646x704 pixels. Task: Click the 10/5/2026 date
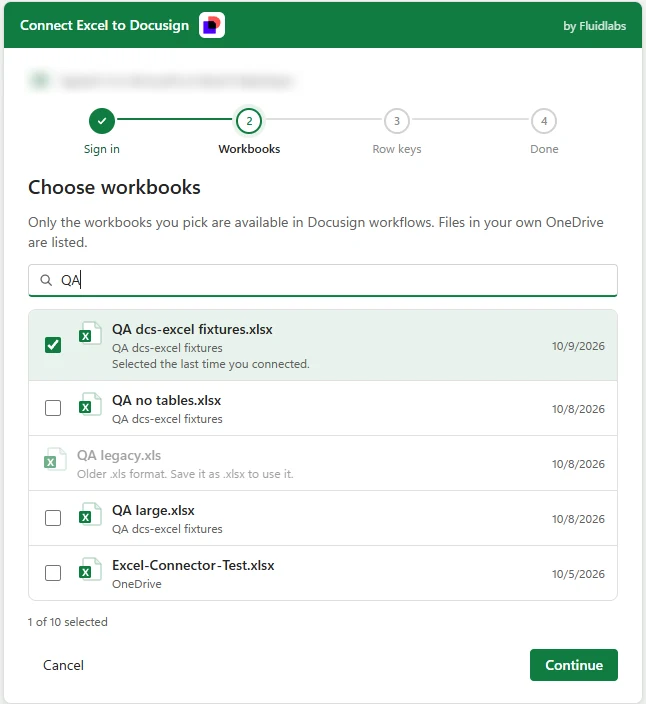point(578,574)
